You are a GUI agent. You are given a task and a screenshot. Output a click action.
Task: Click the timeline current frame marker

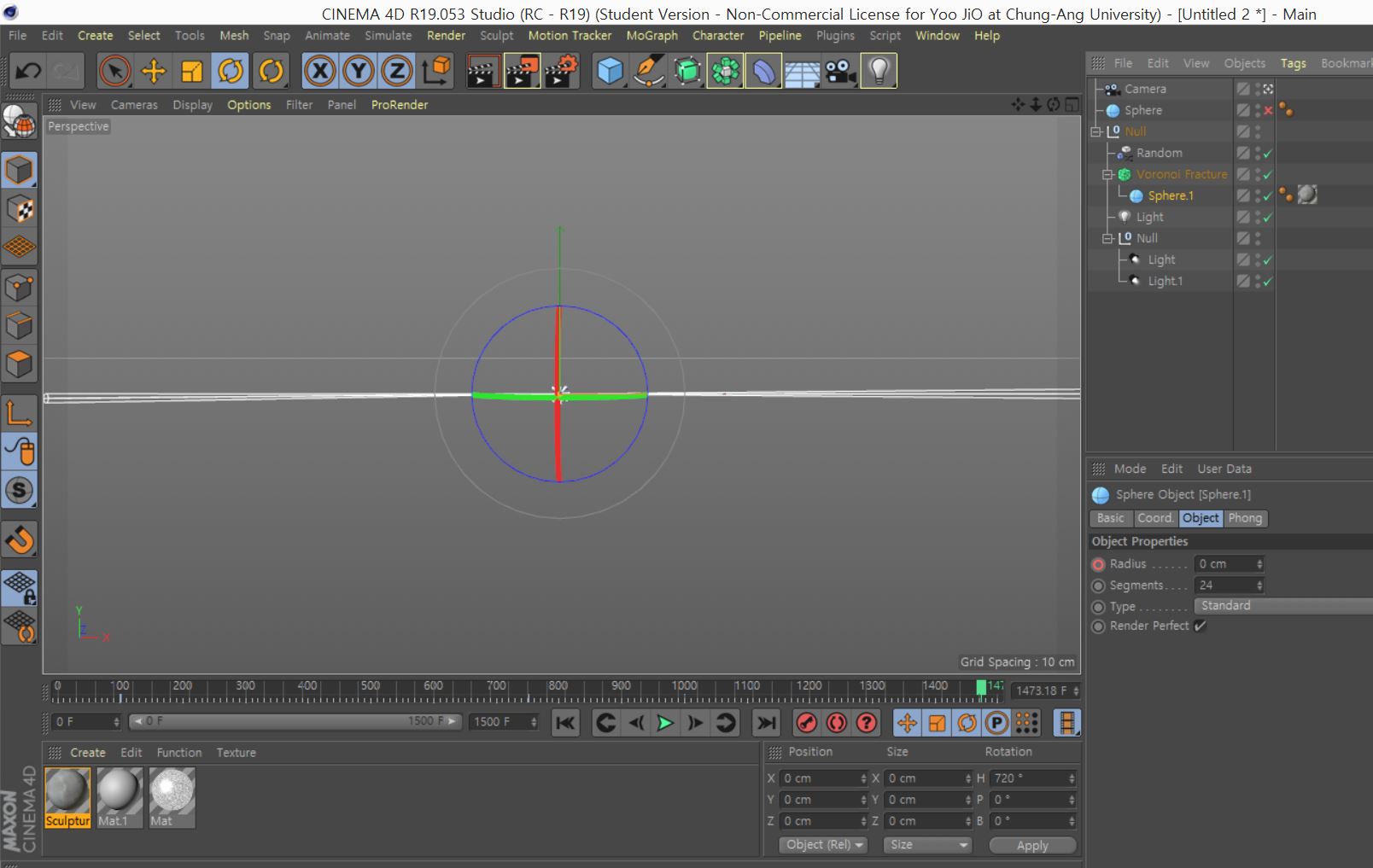(981, 687)
